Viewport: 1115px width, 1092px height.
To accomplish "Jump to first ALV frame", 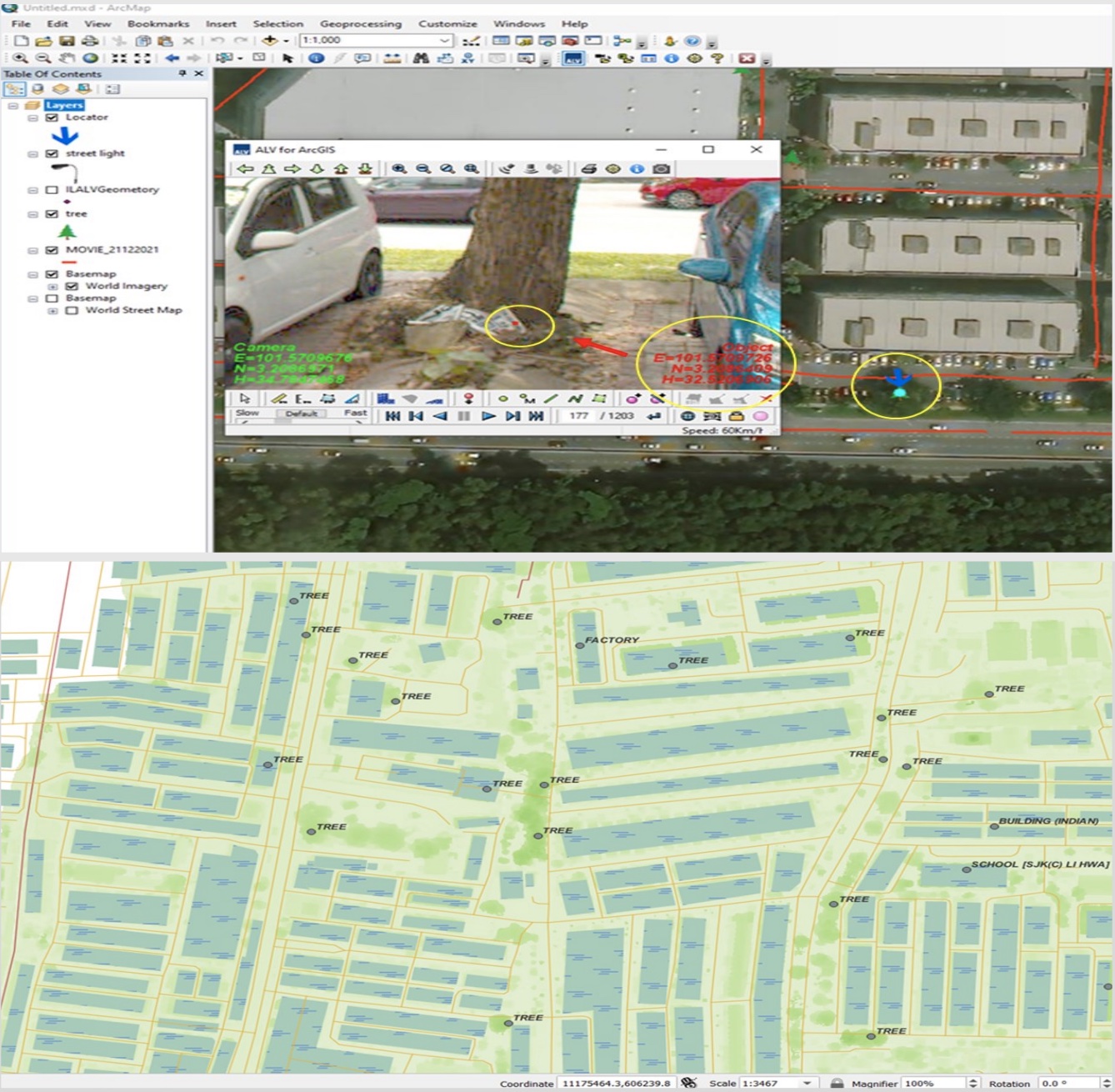I will point(392,416).
